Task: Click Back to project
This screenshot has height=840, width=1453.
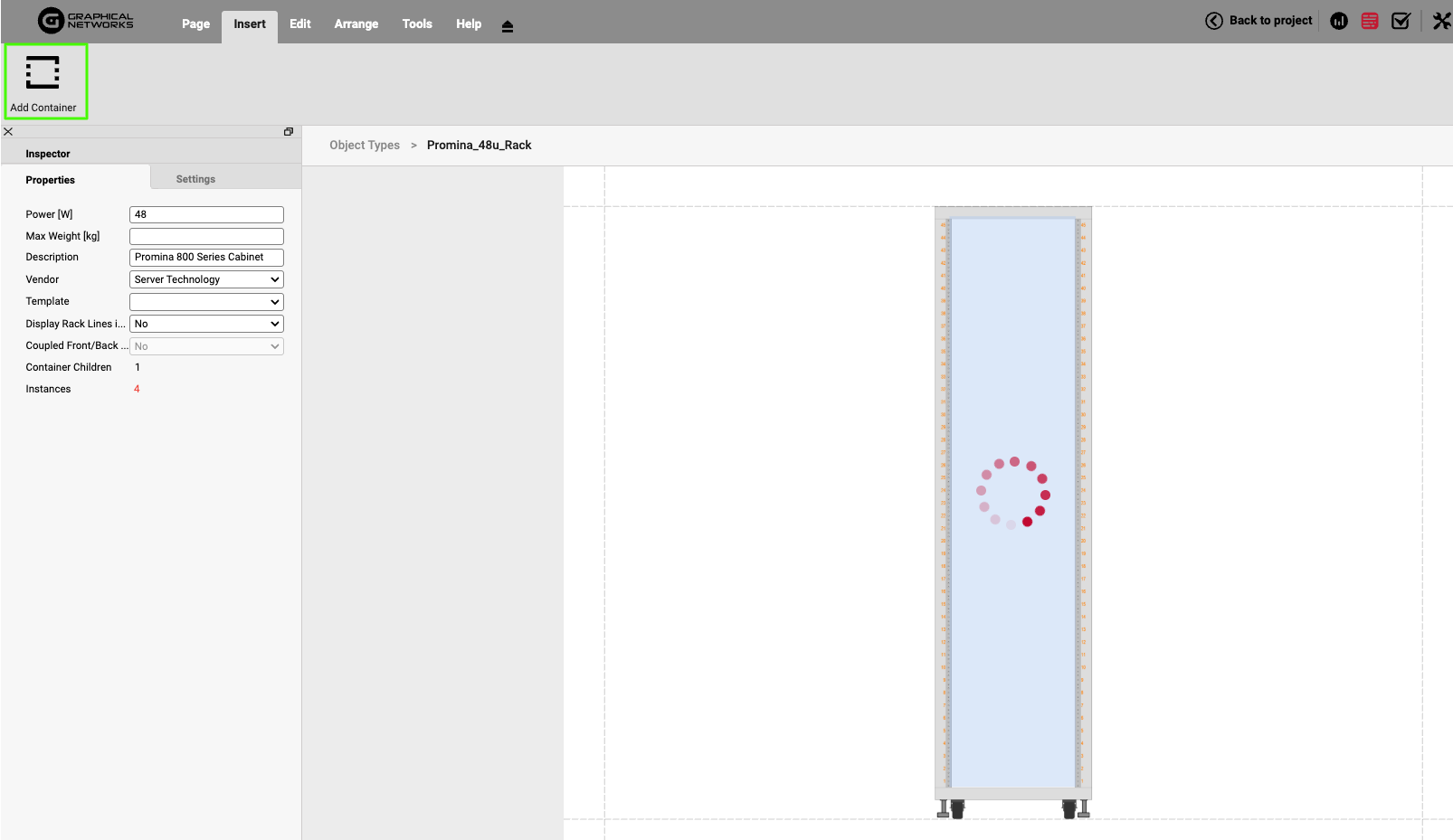Action: 1259,21
